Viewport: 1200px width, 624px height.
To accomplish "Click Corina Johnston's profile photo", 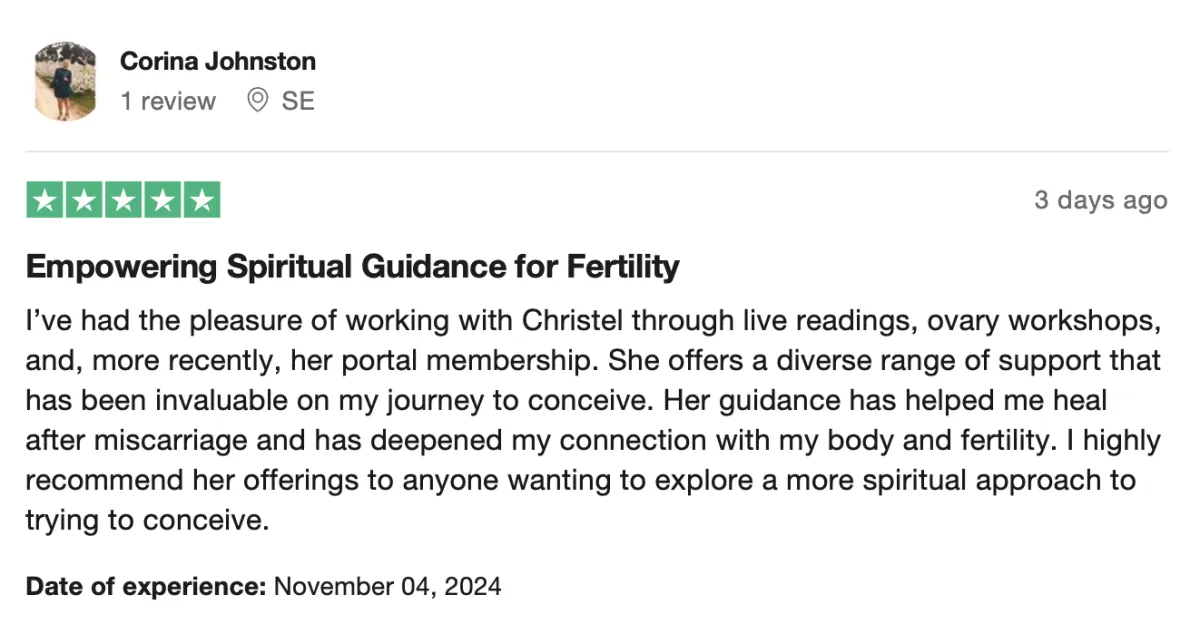I will (x=66, y=81).
